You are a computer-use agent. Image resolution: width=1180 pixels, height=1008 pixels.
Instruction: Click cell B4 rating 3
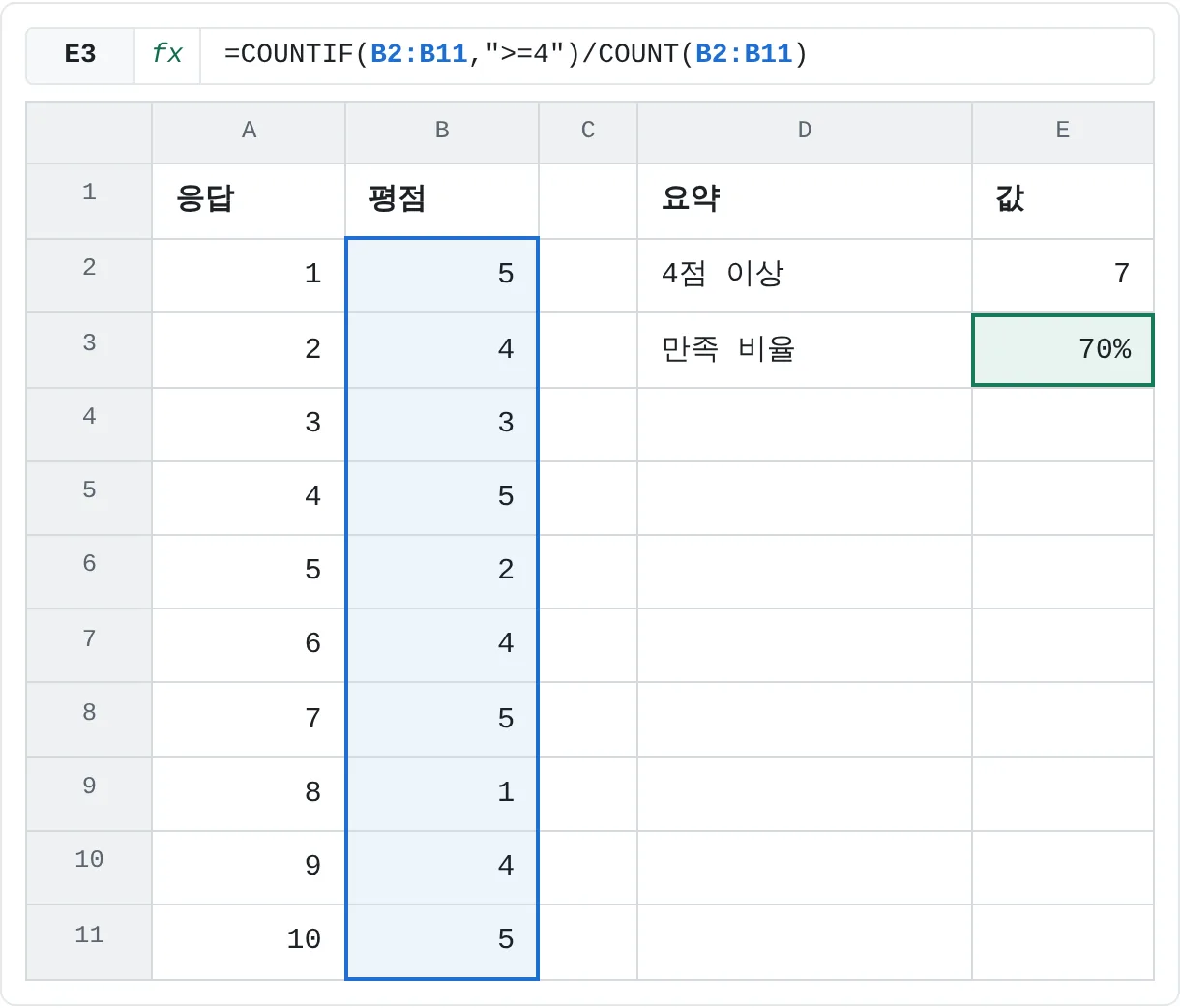(x=442, y=425)
